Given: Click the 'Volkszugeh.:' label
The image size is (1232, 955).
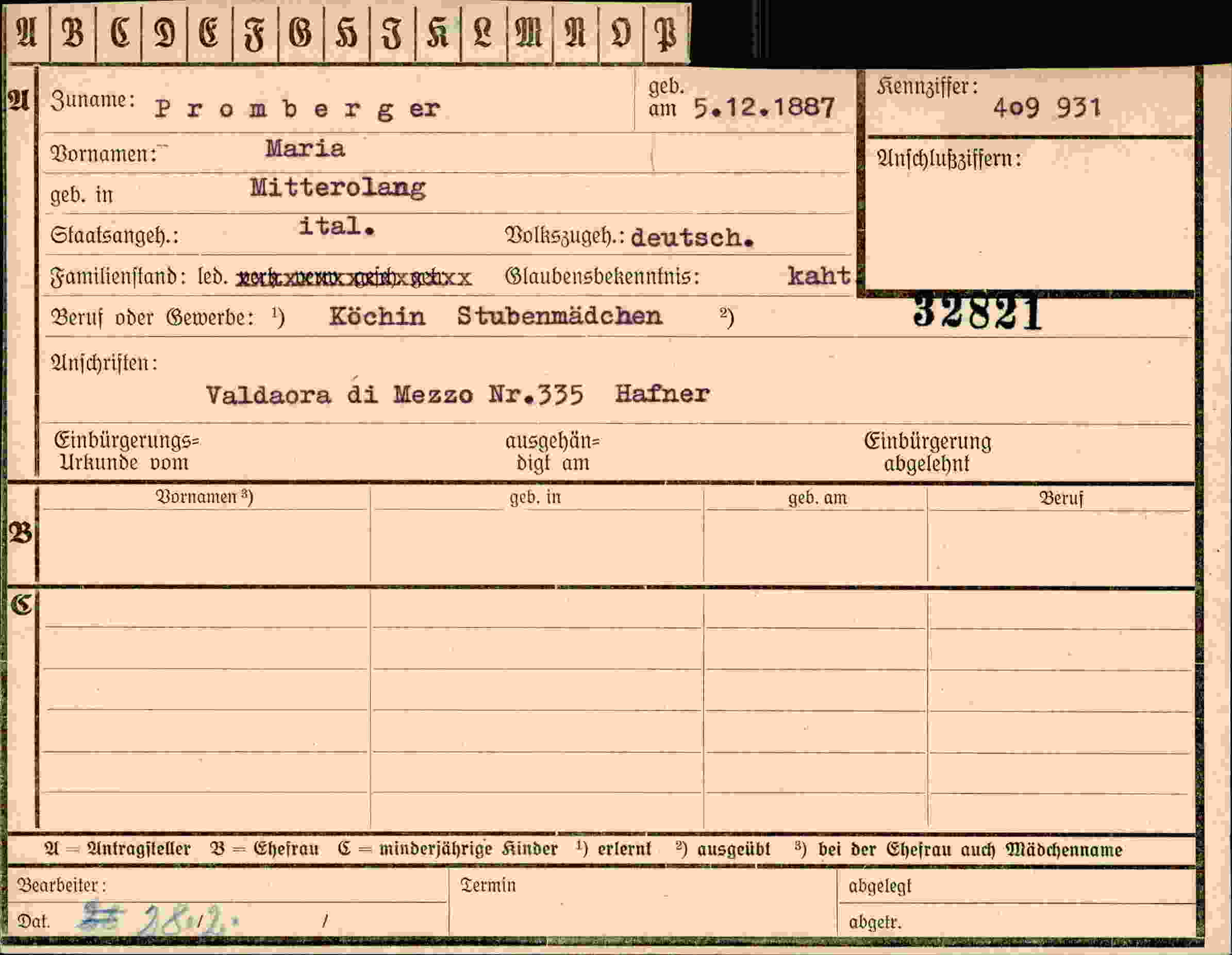Looking at the screenshot, I should pos(564,236).
